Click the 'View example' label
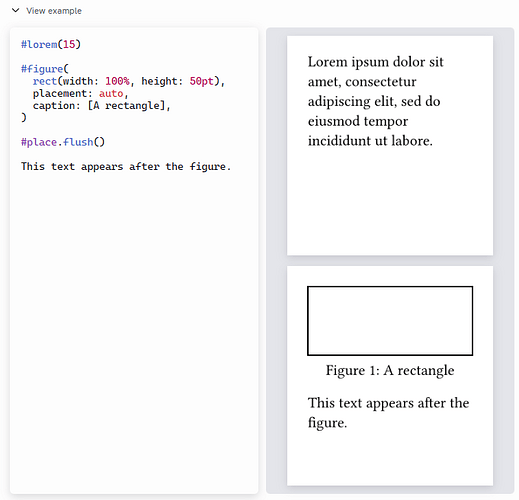The width and height of the screenshot is (519, 500). point(54,11)
